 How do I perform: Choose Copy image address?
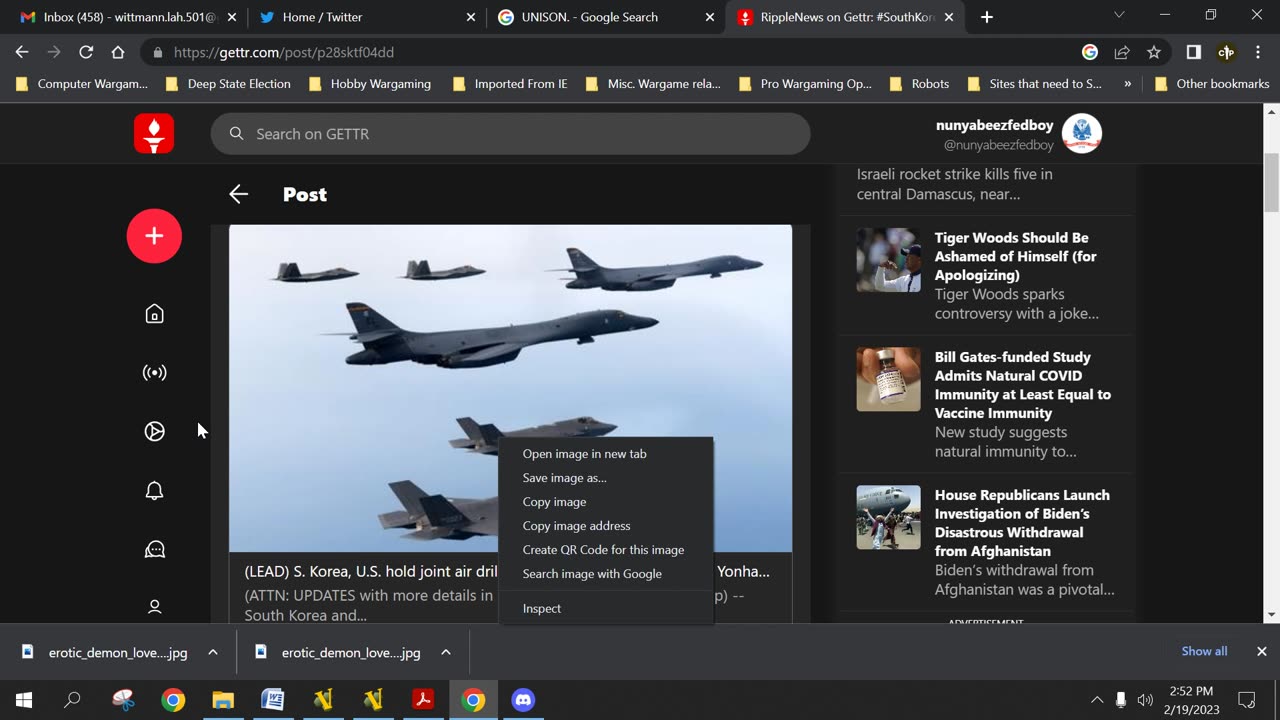[x=606, y=526]
